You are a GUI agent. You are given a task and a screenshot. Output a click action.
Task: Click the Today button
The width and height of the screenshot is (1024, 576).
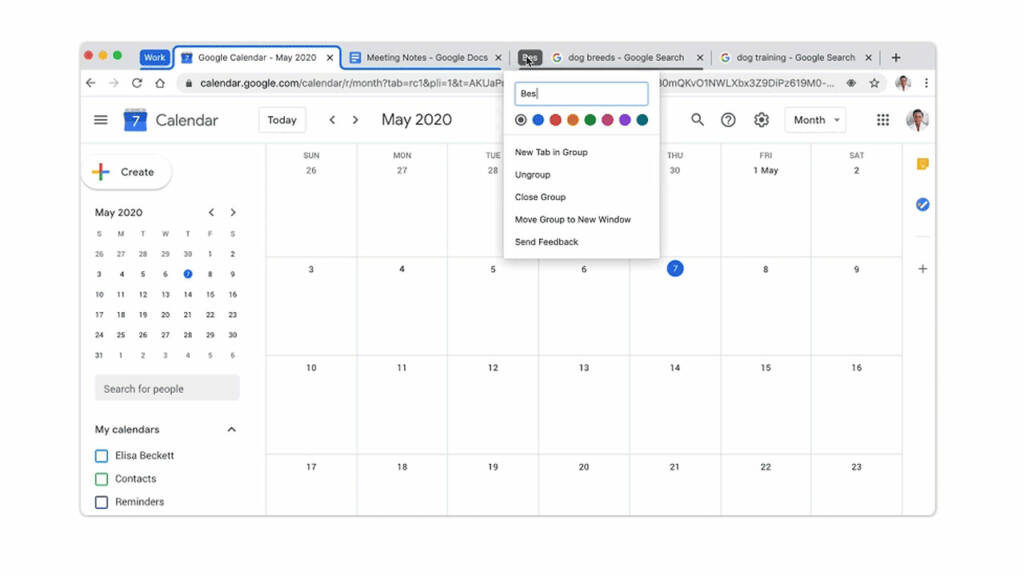click(x=282, y=120)
